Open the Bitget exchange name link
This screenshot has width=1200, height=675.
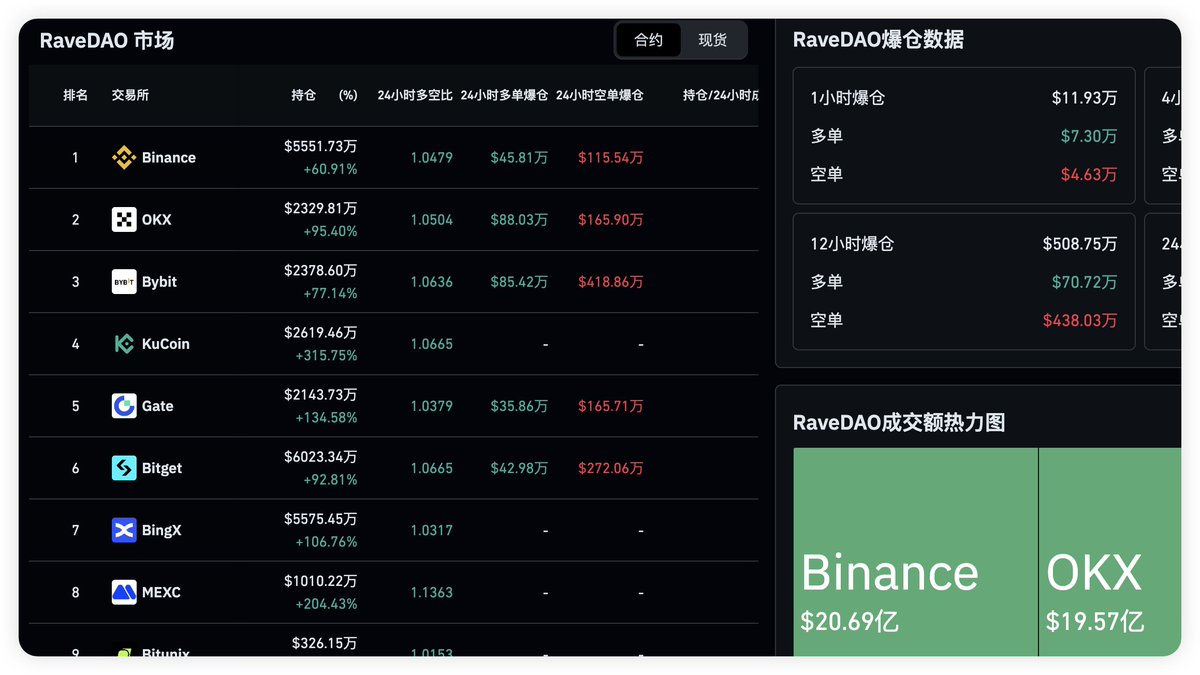(x=162, y=467)
